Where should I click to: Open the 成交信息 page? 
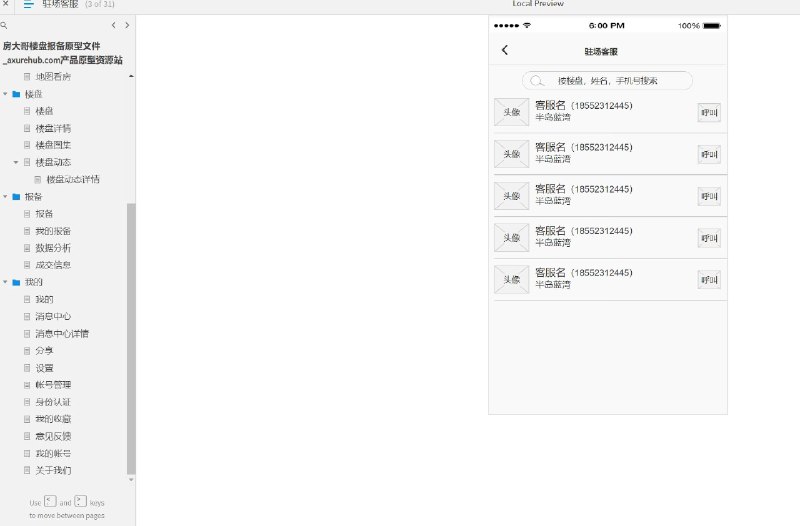click(x=53, y=265)
